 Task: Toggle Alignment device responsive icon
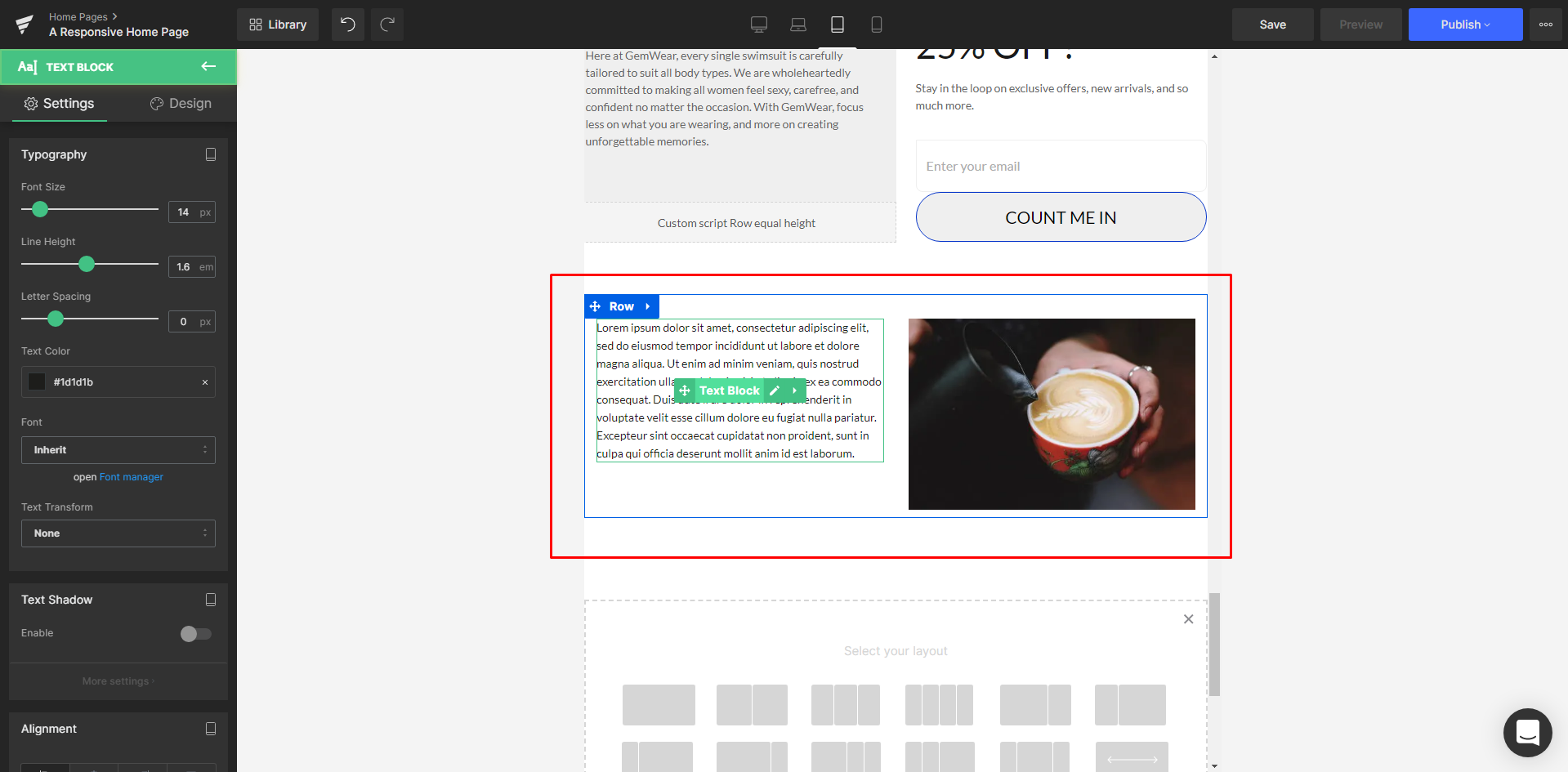coord(210,729)
